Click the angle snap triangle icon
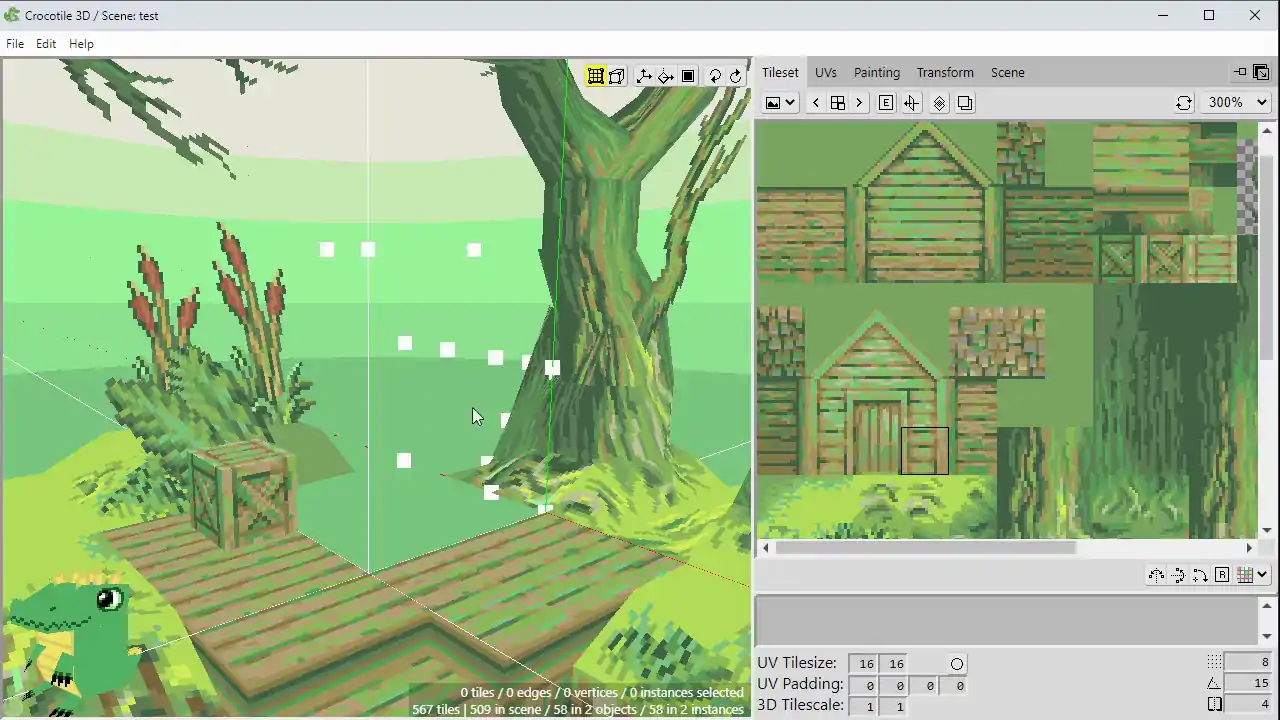1280x720 pixels. (1214, 683)
